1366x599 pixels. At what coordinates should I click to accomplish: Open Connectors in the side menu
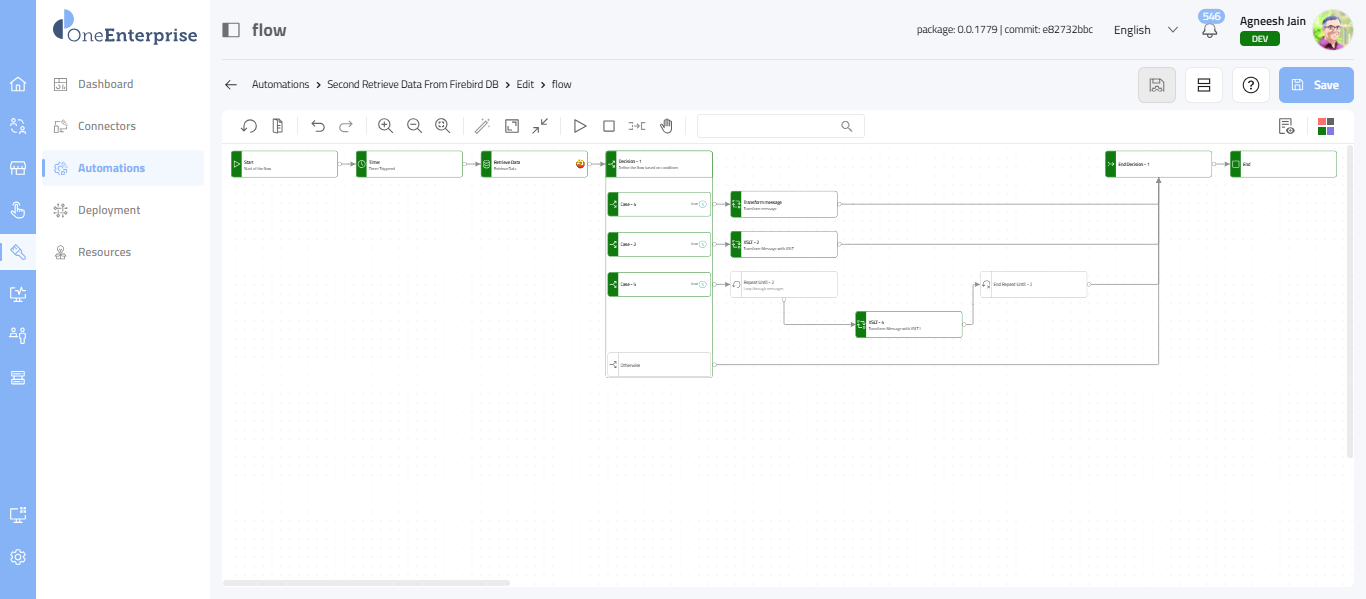(x=107, y=126)
